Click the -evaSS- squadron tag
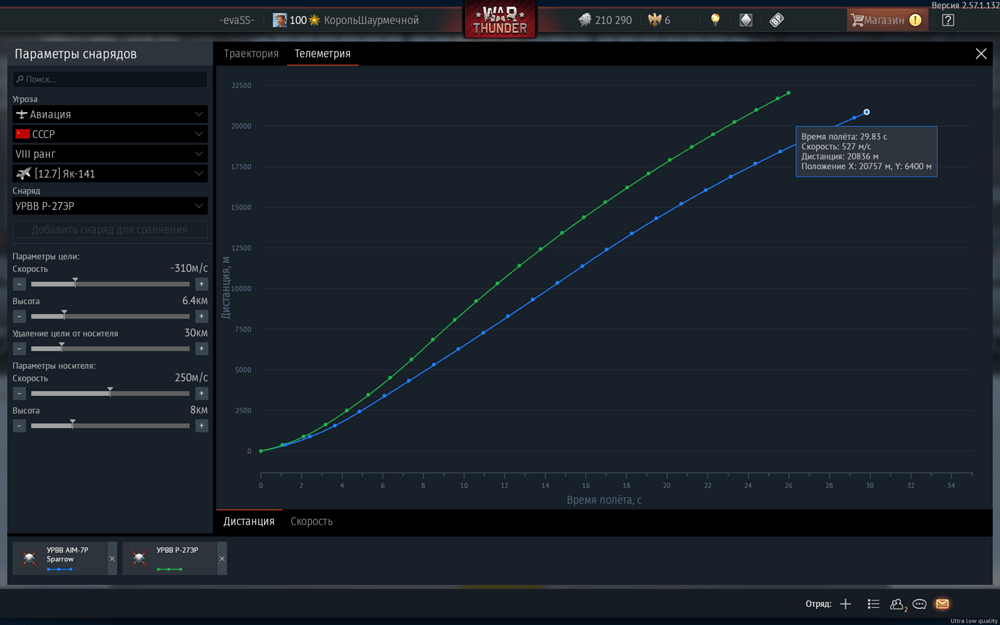This screenshot has width=1000, height=625. [x=237, y=20]
